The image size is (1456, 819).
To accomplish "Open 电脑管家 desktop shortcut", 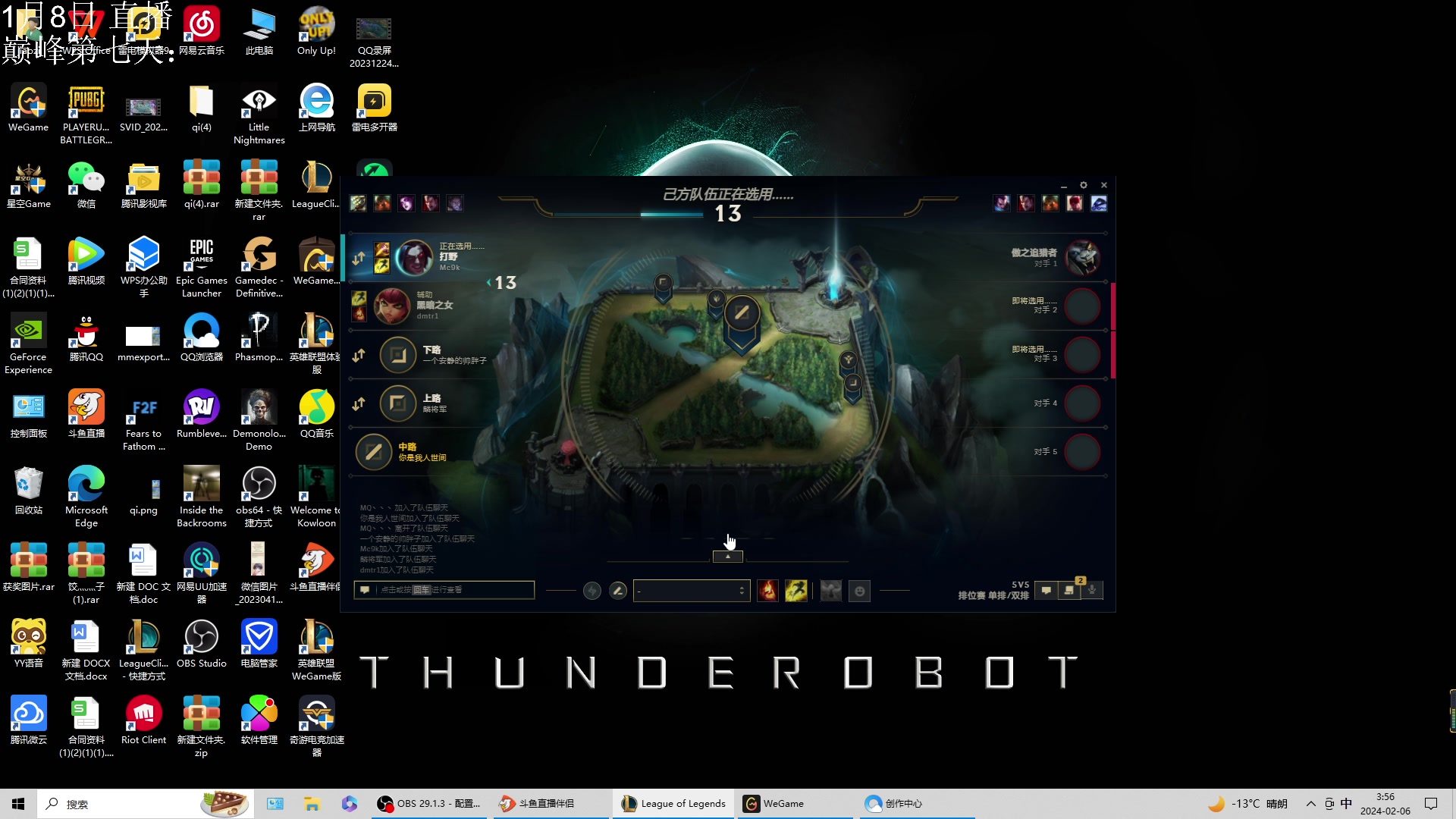I will (x=259, y=645).
